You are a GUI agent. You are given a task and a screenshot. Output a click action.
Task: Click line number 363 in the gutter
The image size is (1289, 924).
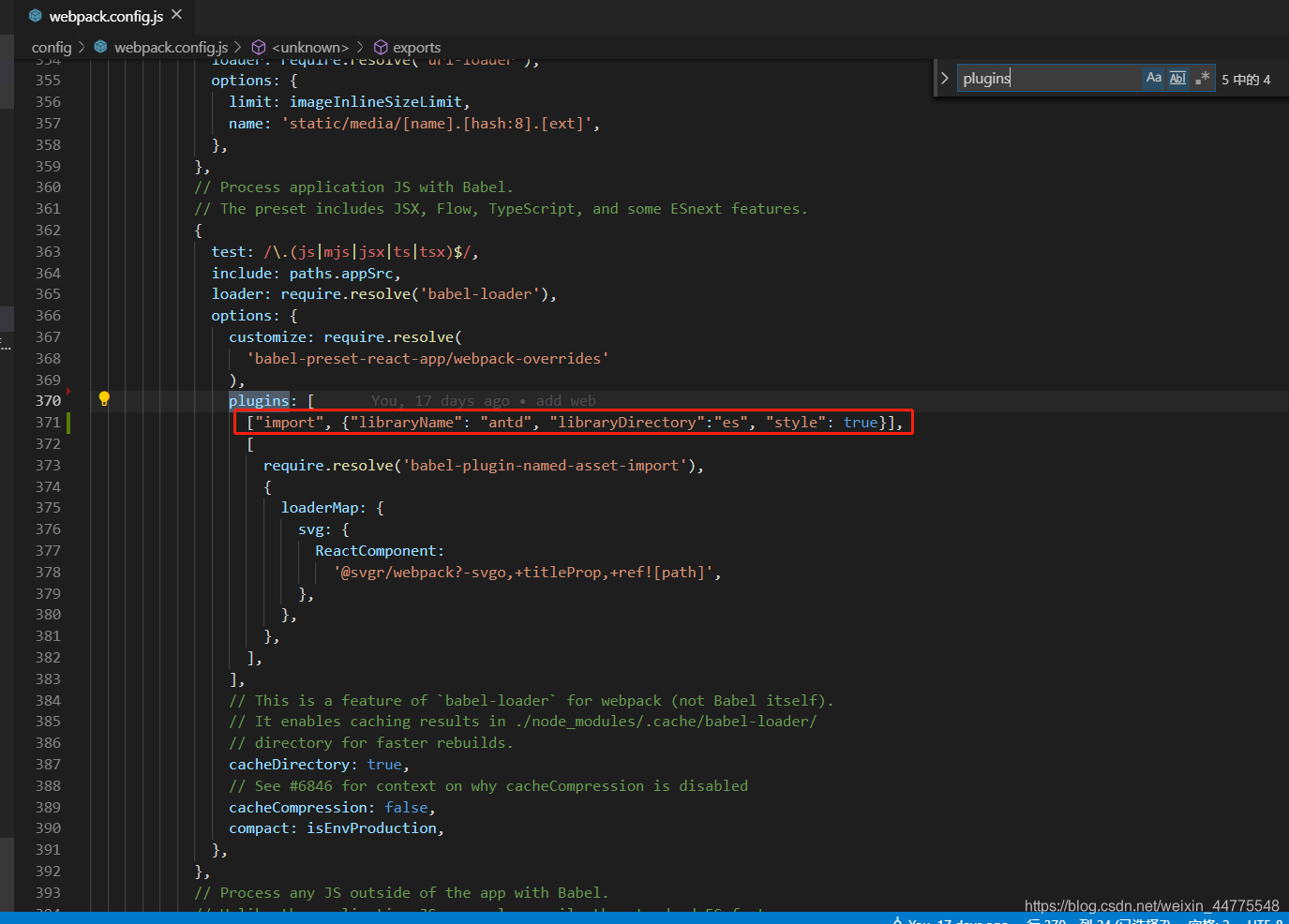pyautogui.click(x=48, y=251)
